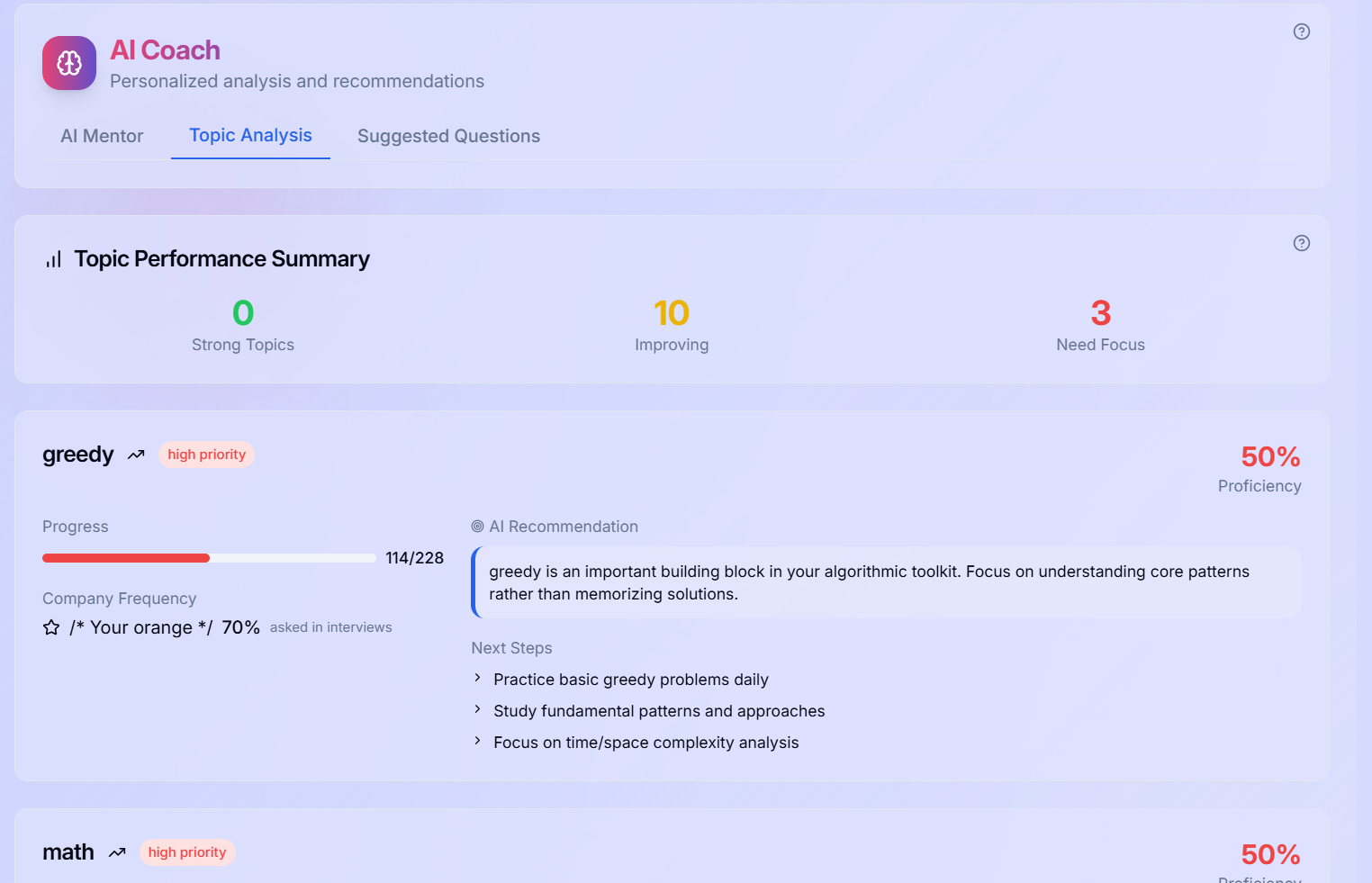Click Study fundamental patterns and approaches text

[659, 711]
